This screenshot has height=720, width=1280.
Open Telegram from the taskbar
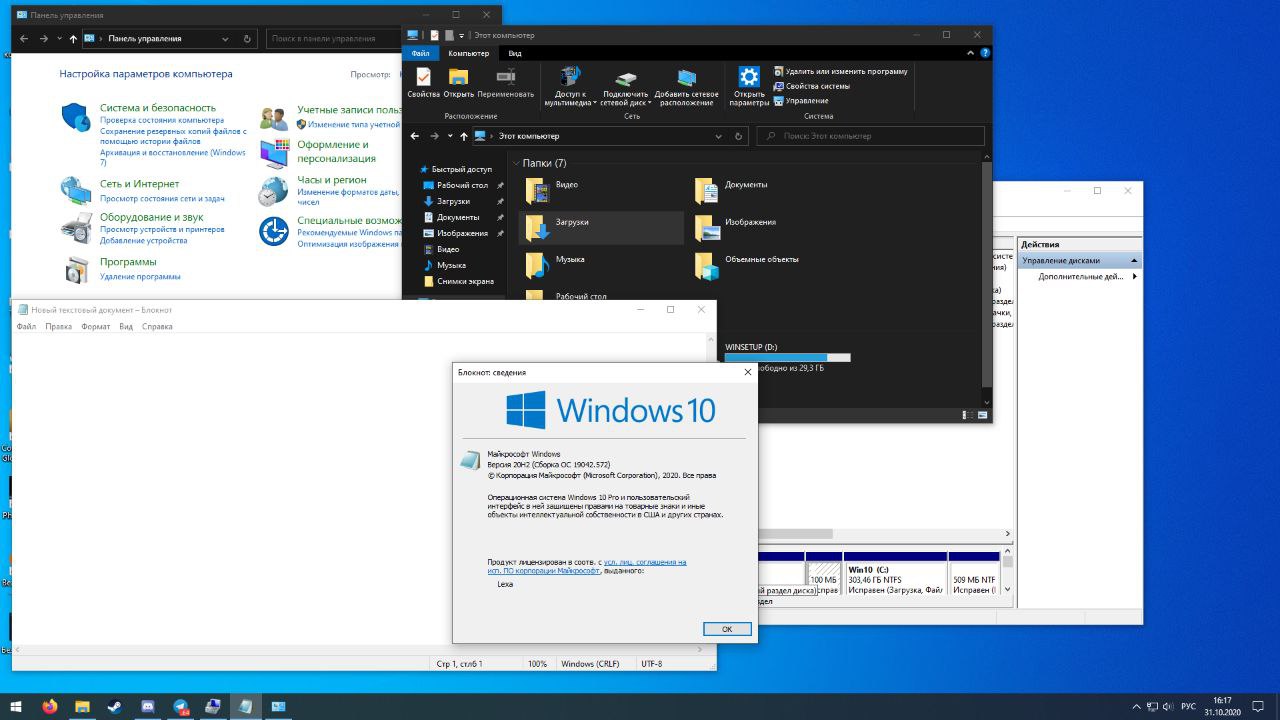click(x=181, y=706)
